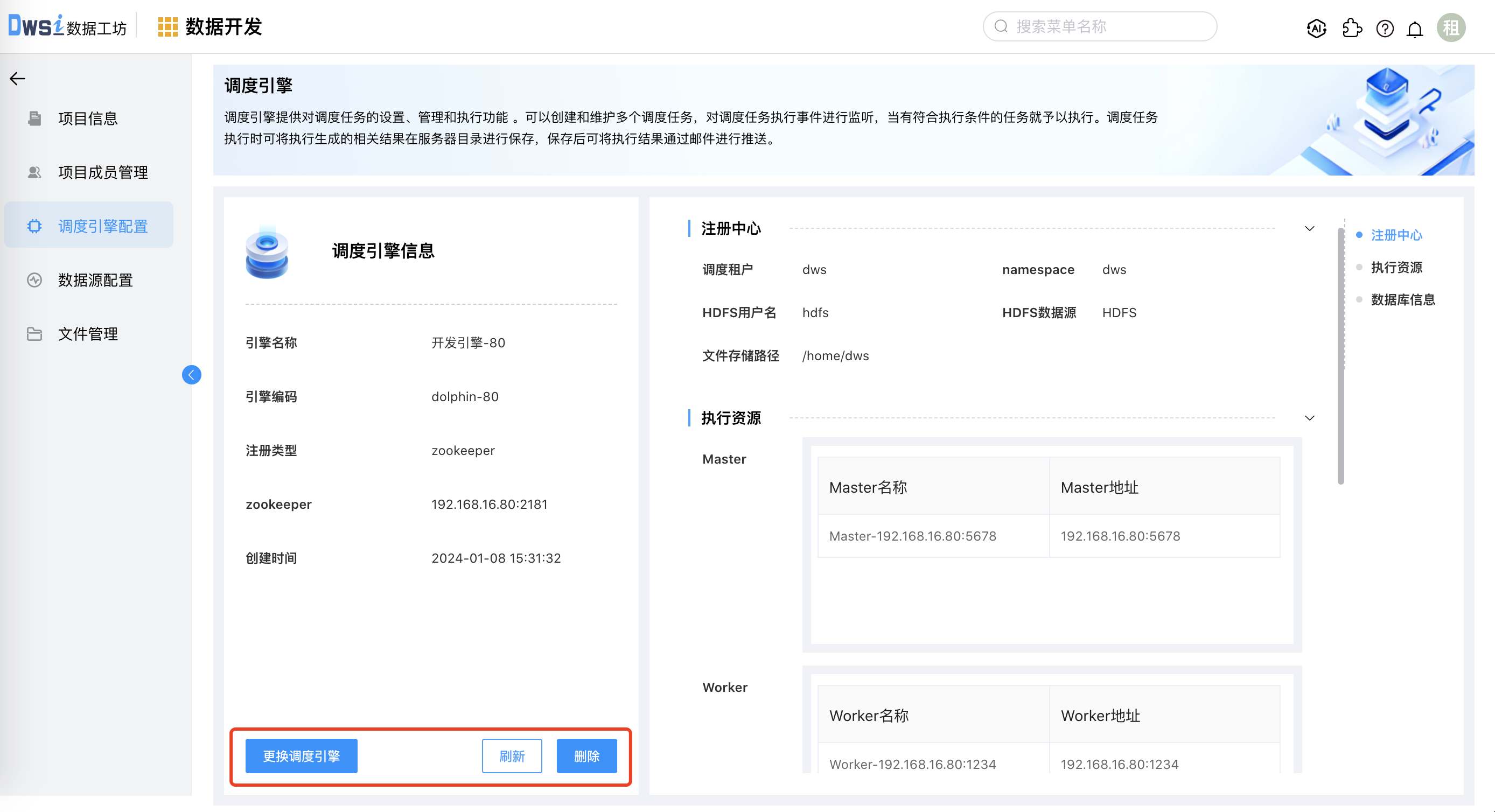1495x812 pixels.
Task: Click the 租 tenant avatar
Action: (x=1451, y=27)
